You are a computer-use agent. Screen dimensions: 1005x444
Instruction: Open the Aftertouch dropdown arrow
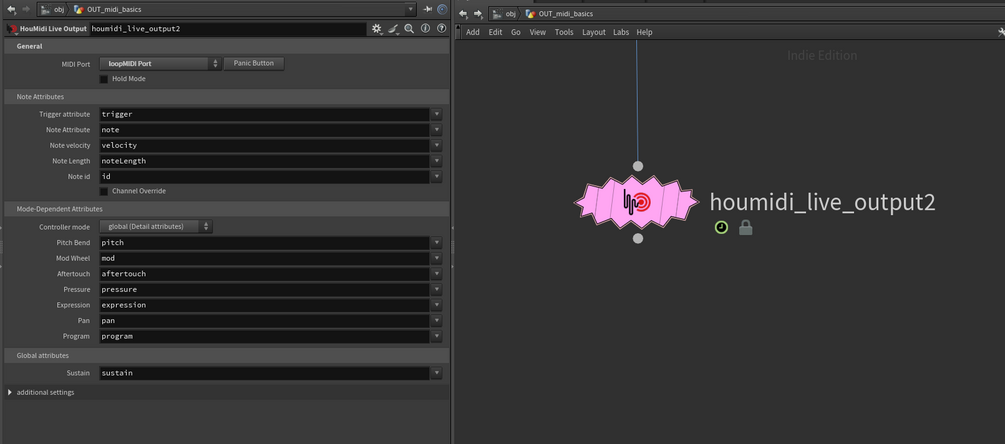[436, 274]
